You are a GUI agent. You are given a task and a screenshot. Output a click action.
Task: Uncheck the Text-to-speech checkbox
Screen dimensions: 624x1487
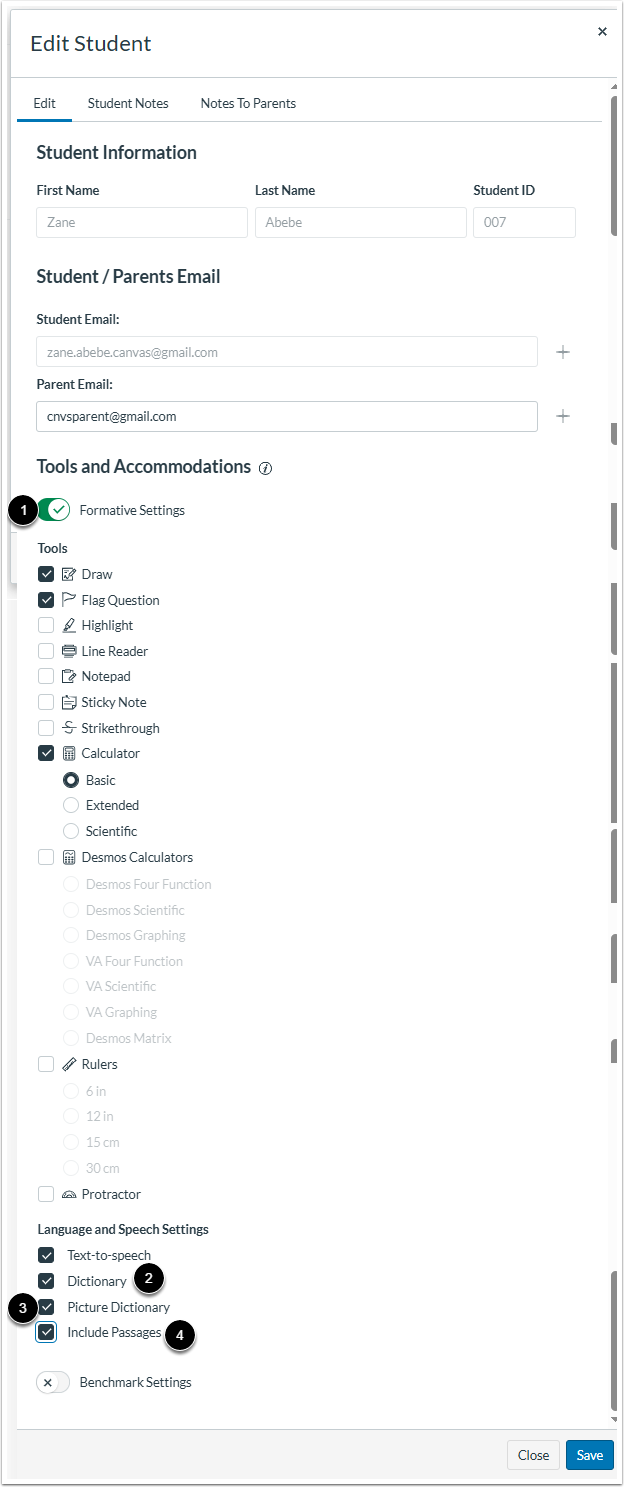pyautogui.click(x=45, y=1255)
